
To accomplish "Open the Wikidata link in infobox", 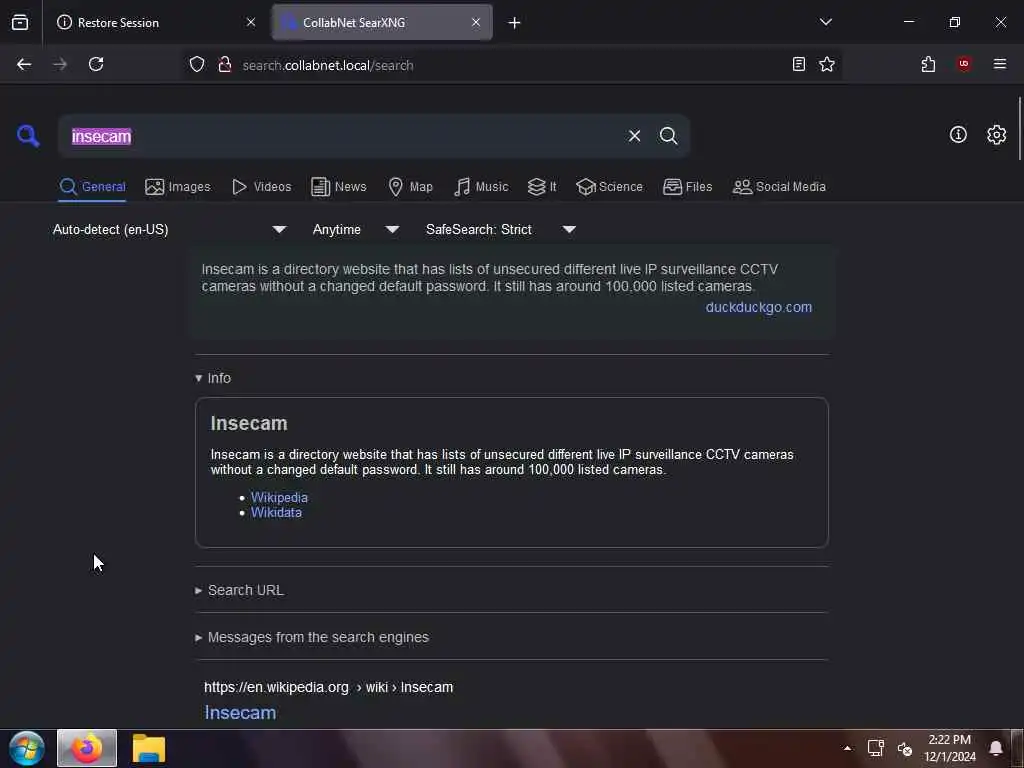I will (276, 513).
